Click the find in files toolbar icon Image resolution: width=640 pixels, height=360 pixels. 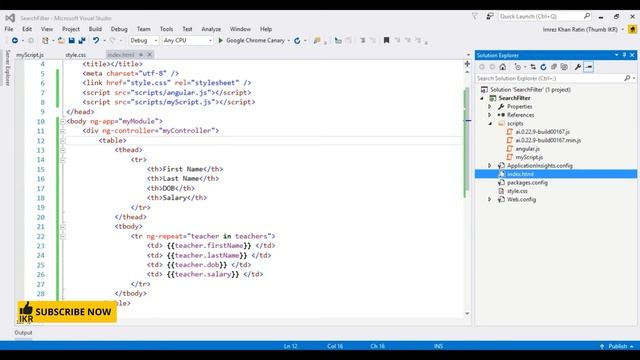tap(317, 40)
